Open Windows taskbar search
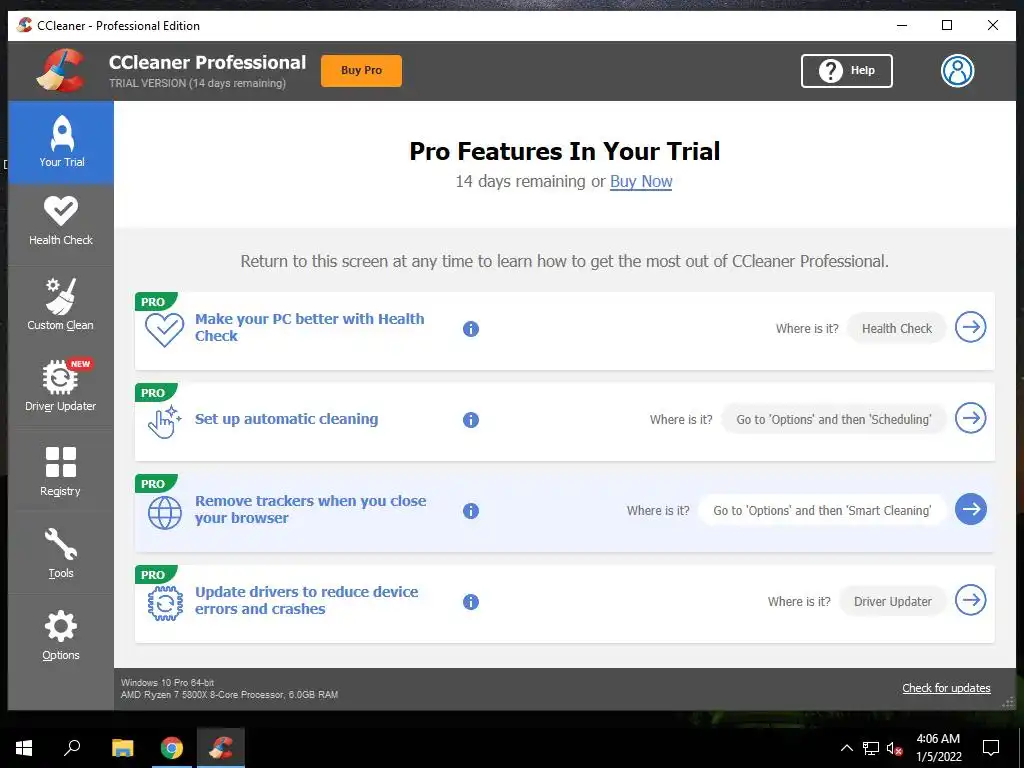This screenshot has height=768, width=1024. (72, 748)
